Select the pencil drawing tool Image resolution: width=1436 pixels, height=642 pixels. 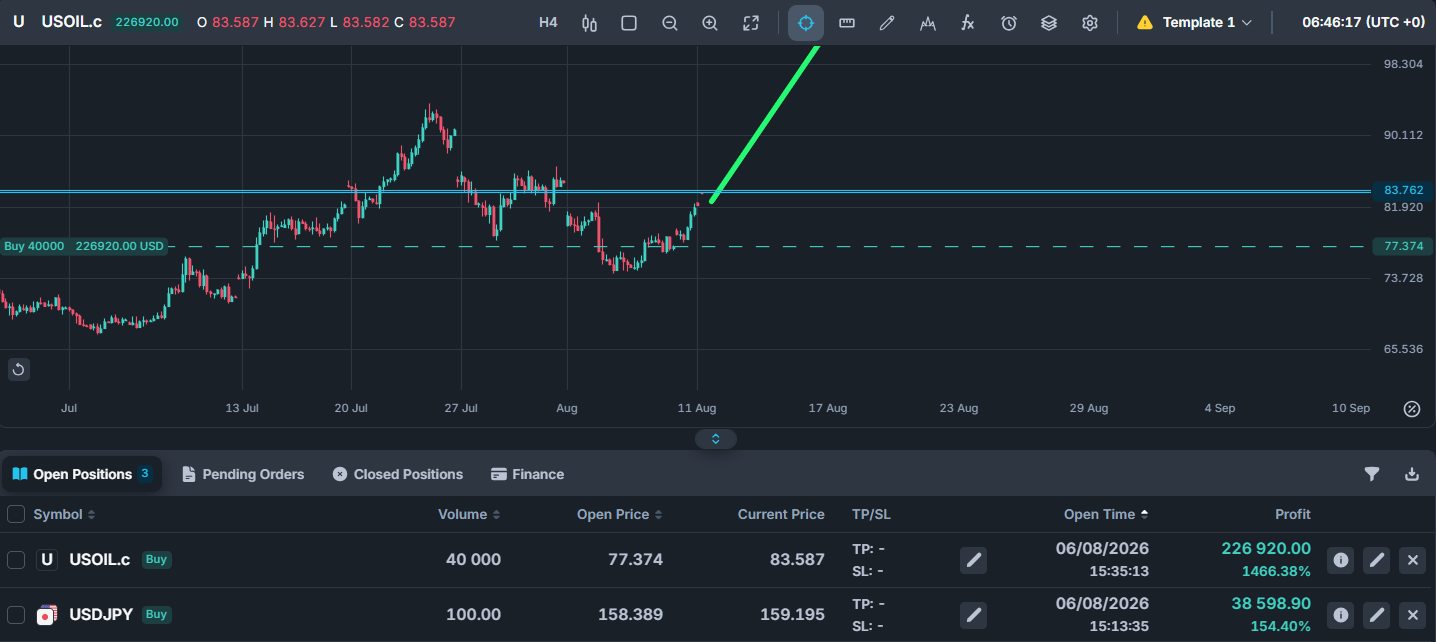887,23
